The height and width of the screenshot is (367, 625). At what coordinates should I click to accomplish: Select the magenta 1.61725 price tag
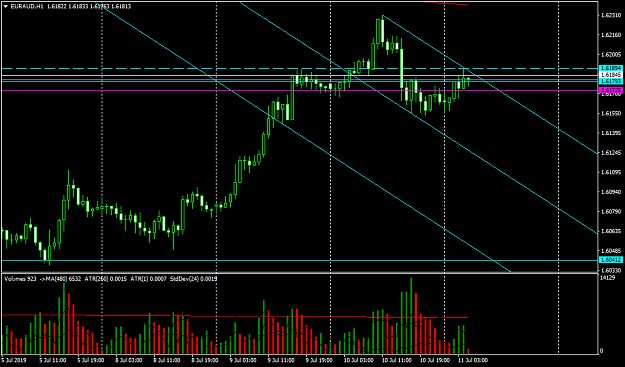pos(610,90)
